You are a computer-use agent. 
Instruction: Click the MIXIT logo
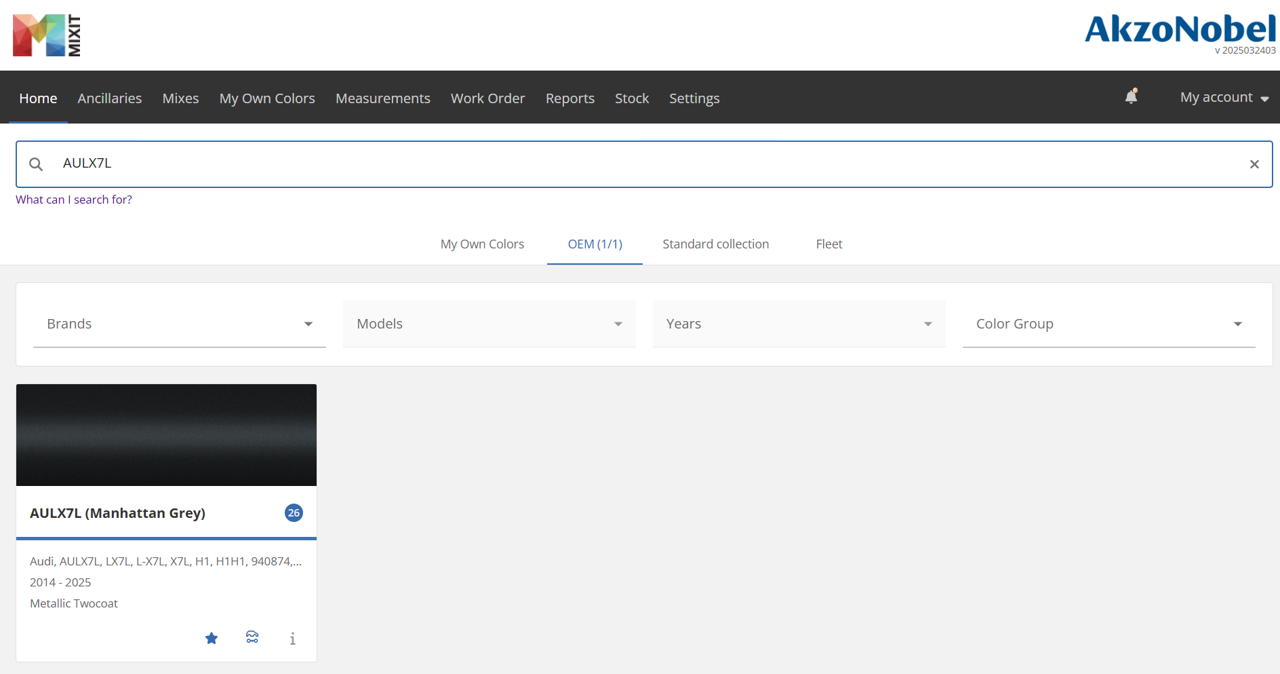(47, 35)
